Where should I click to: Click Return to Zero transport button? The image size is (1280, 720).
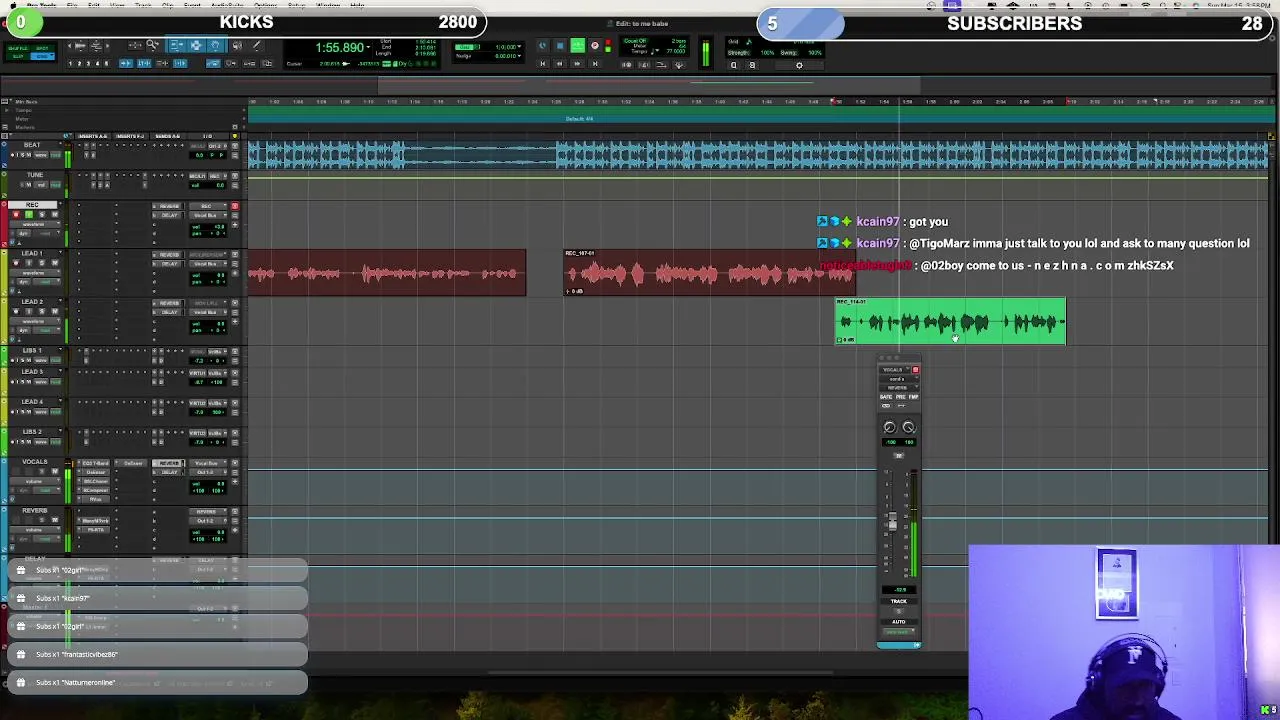[x=543, y=63]
